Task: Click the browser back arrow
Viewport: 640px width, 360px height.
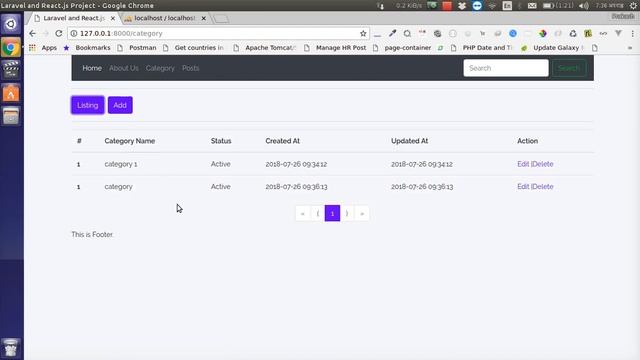Action: 33,33
